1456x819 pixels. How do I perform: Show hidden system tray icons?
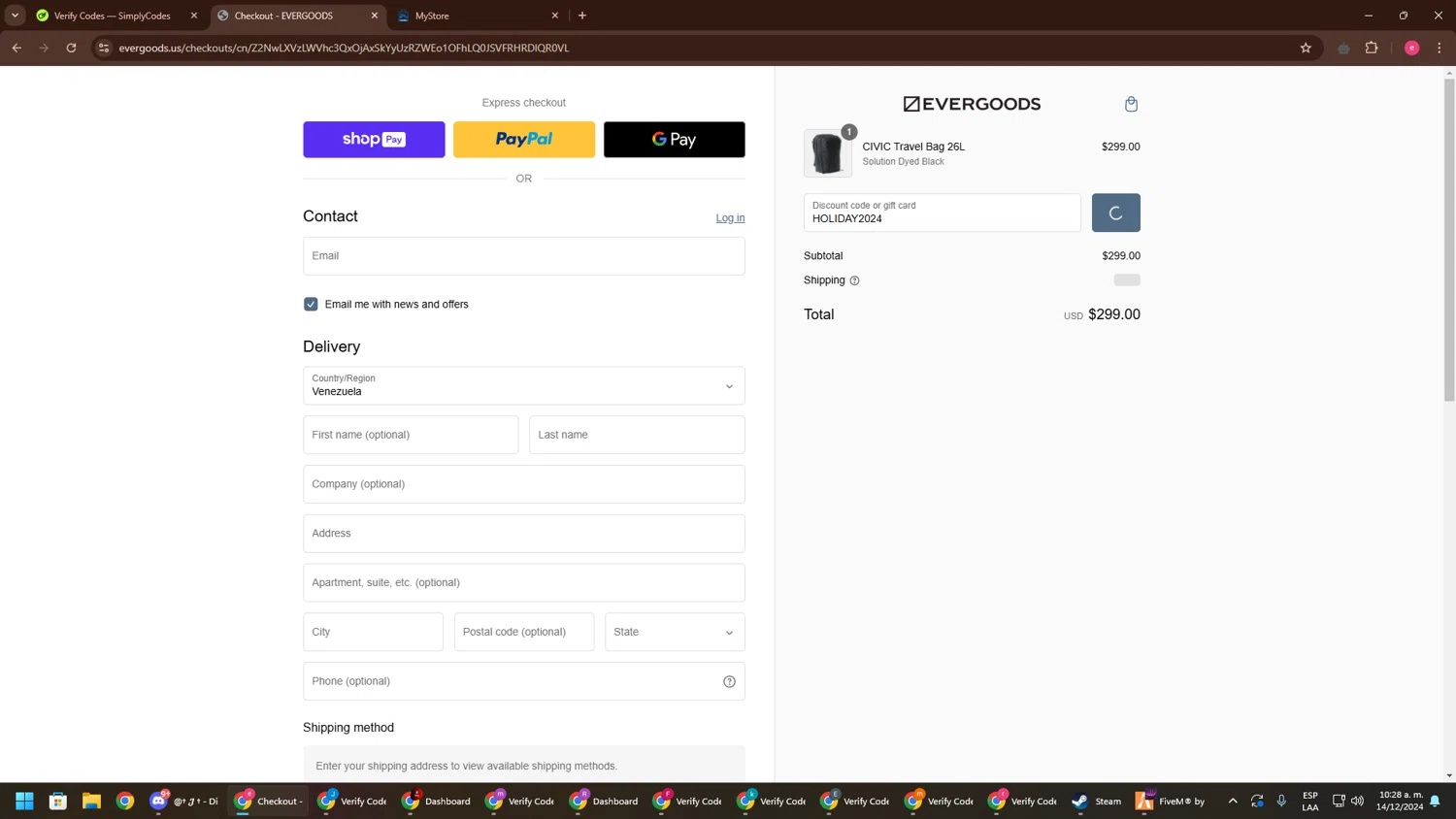pos(1233,801)
